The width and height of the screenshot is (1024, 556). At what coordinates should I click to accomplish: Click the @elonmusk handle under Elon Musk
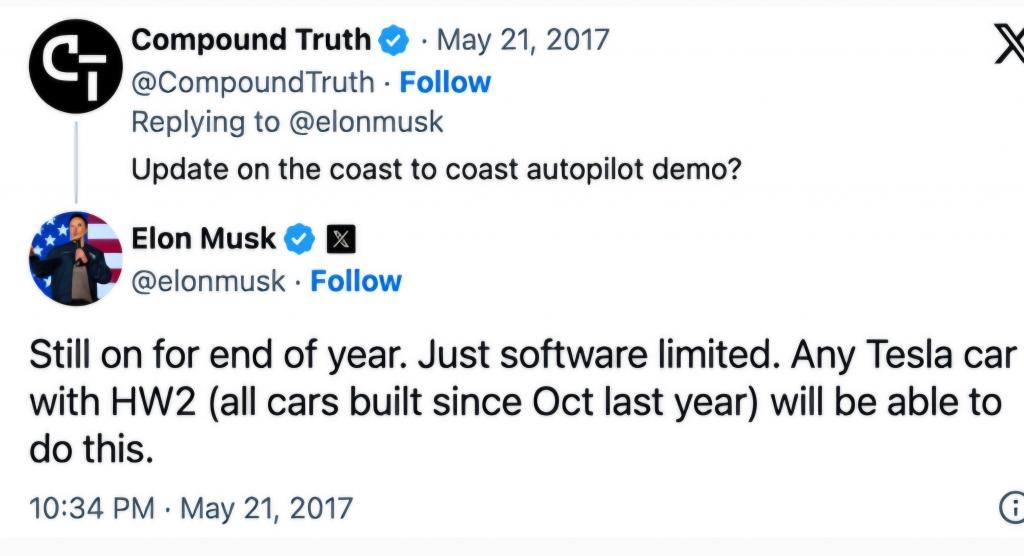point(209,281)
